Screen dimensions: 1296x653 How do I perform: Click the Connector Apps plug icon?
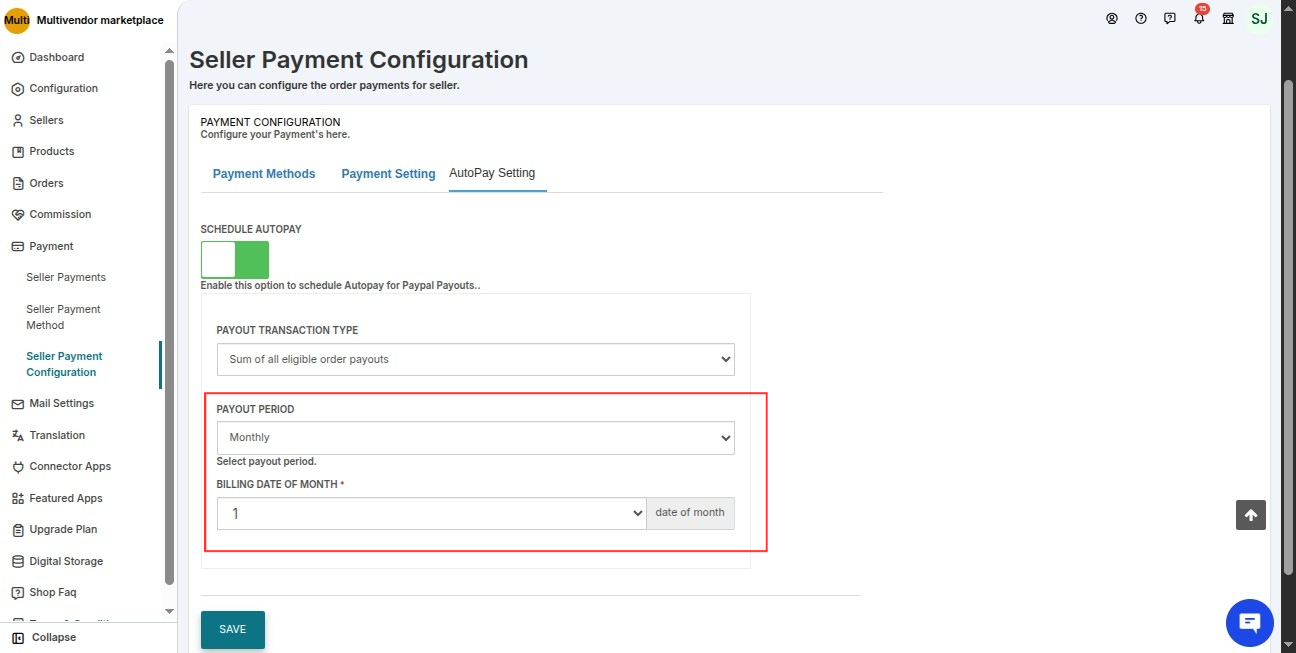[18, 467]
